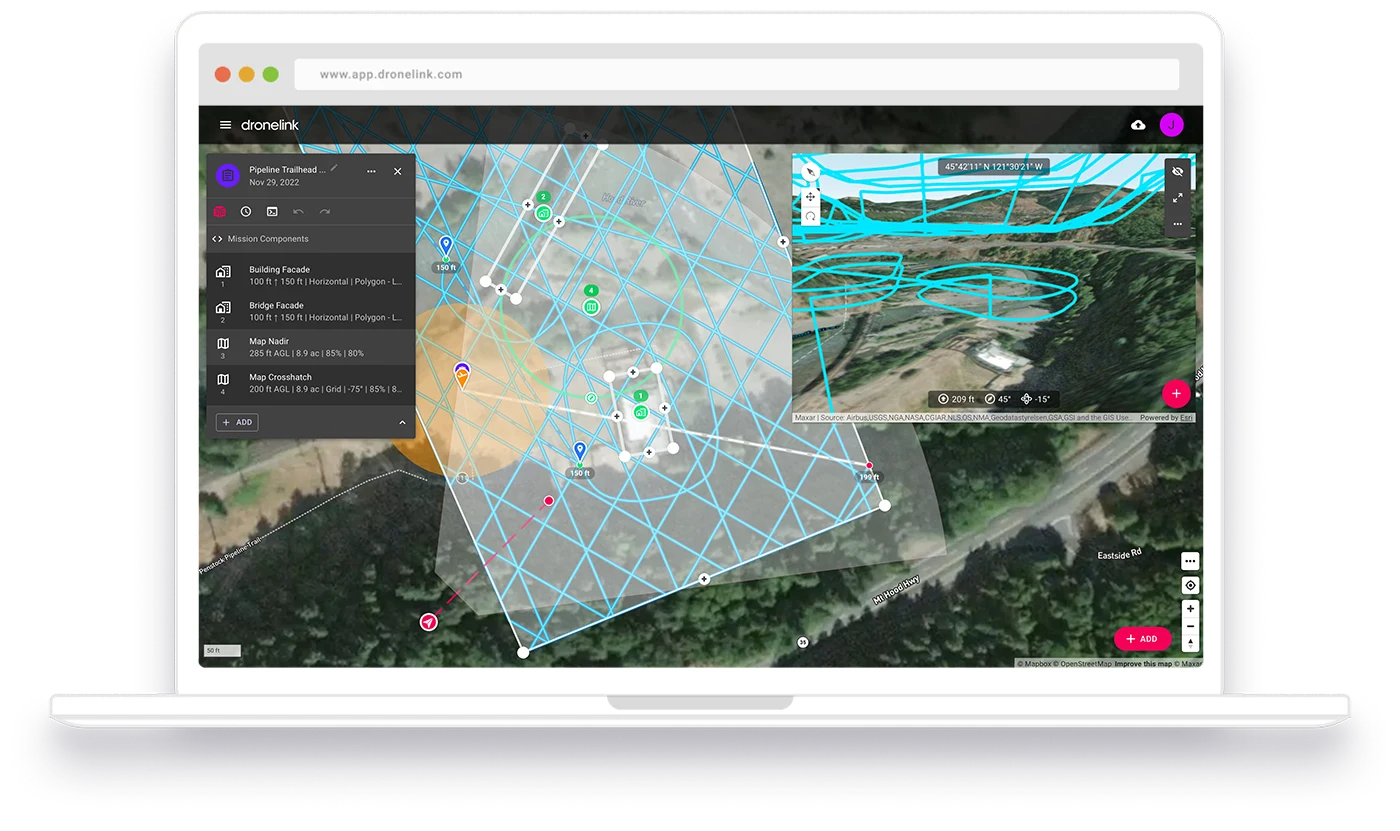The width and height of the screenshot is (1400, 831).
Task: Open the magenta J user avatar
Action: (1171, 125)
